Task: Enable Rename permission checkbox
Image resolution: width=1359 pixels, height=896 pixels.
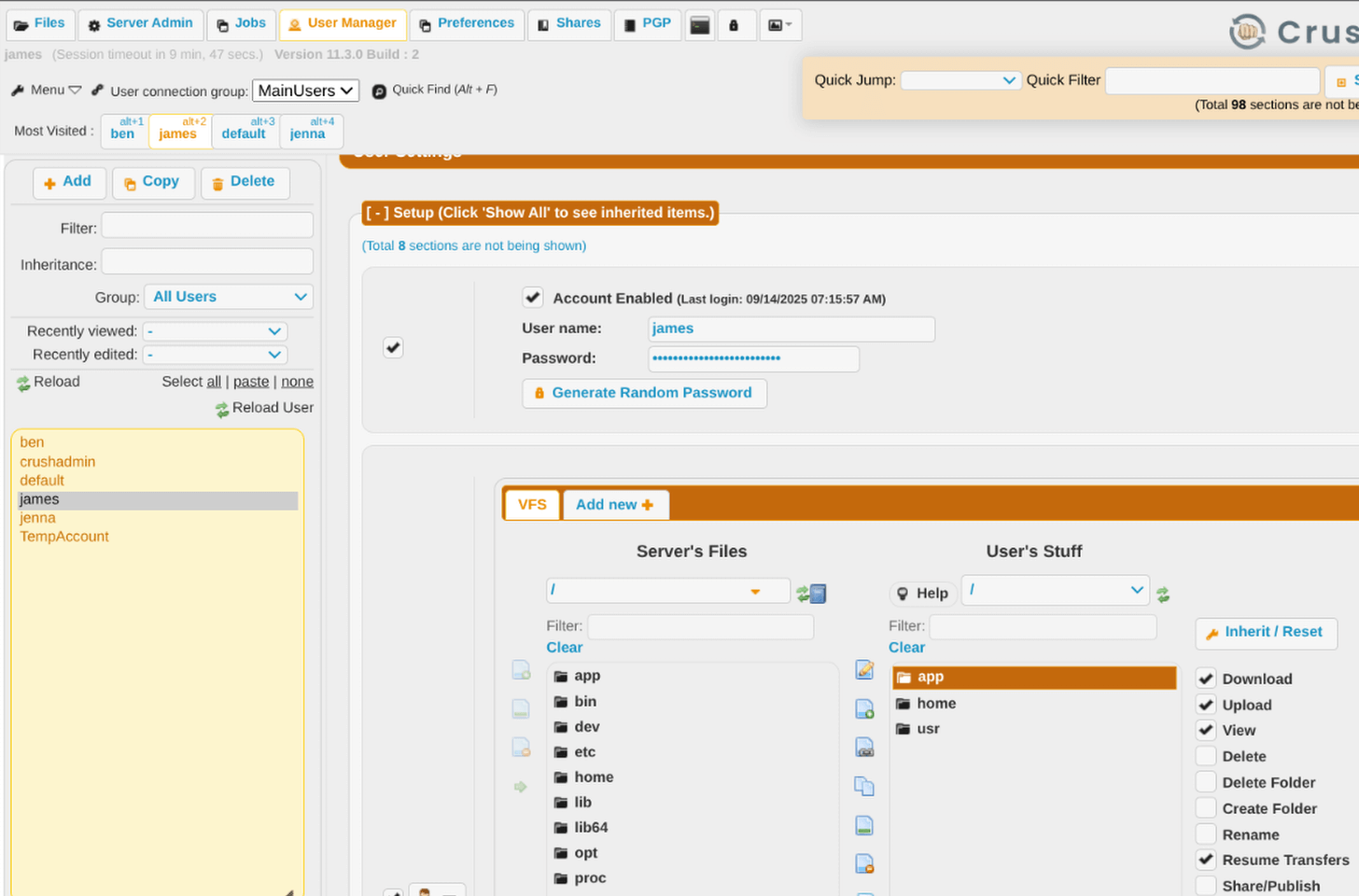Action: point(1206,834)
